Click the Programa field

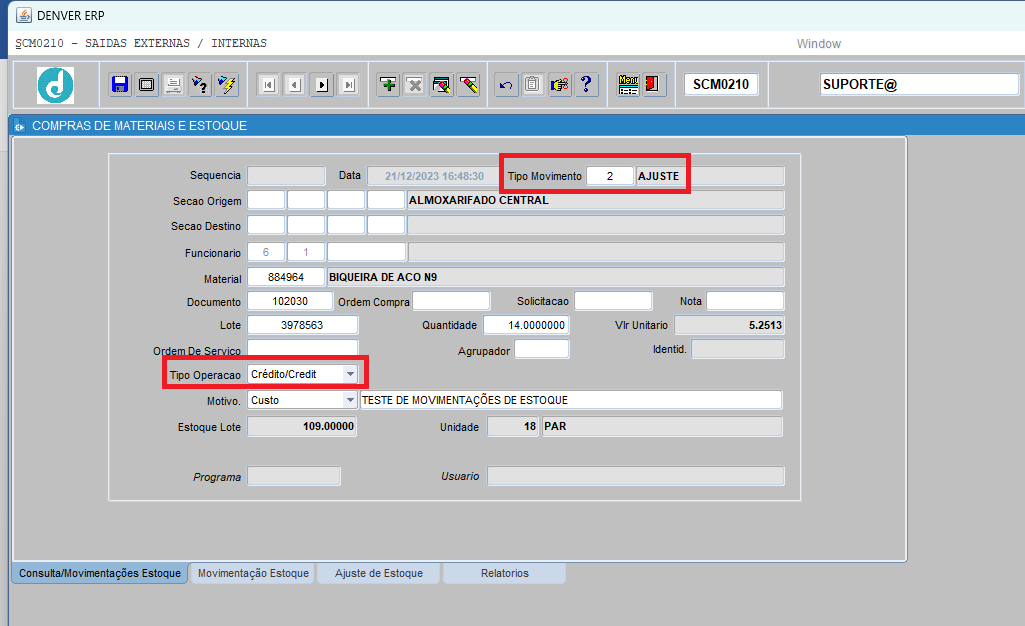pyautogui.click(x=294, y=476)
